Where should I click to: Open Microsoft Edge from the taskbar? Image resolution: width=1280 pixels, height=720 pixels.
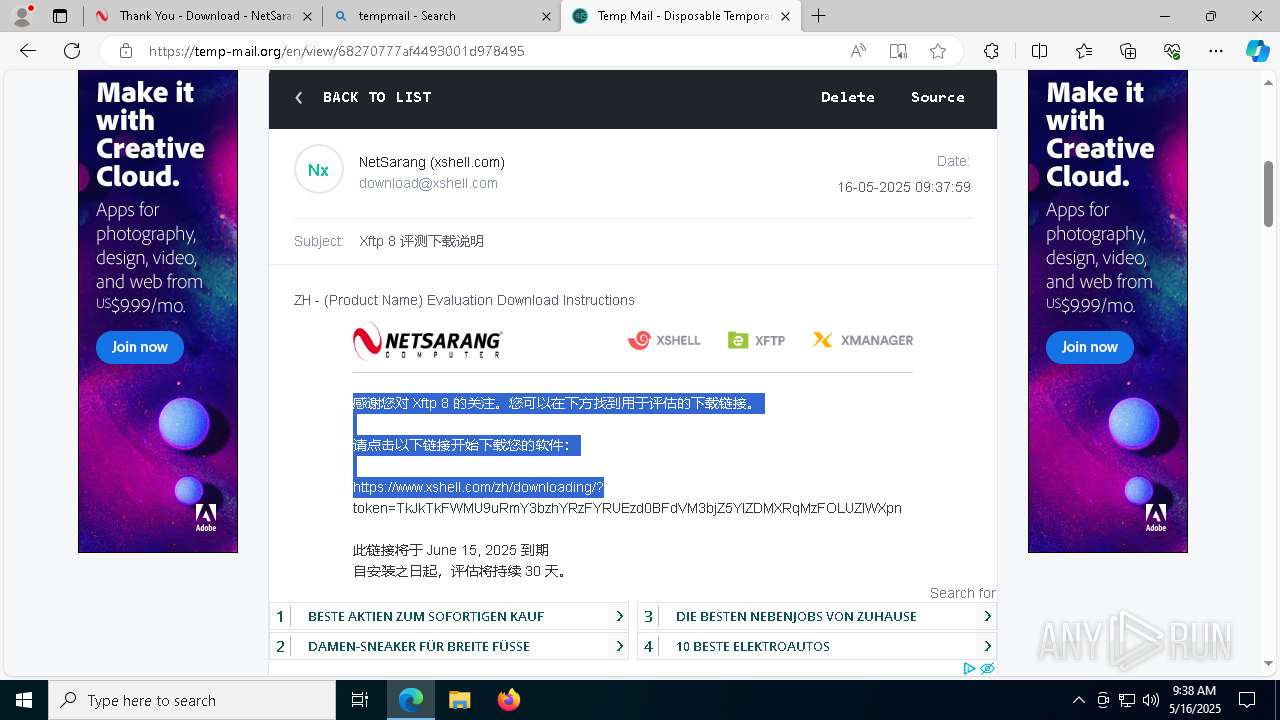point(411,700)
